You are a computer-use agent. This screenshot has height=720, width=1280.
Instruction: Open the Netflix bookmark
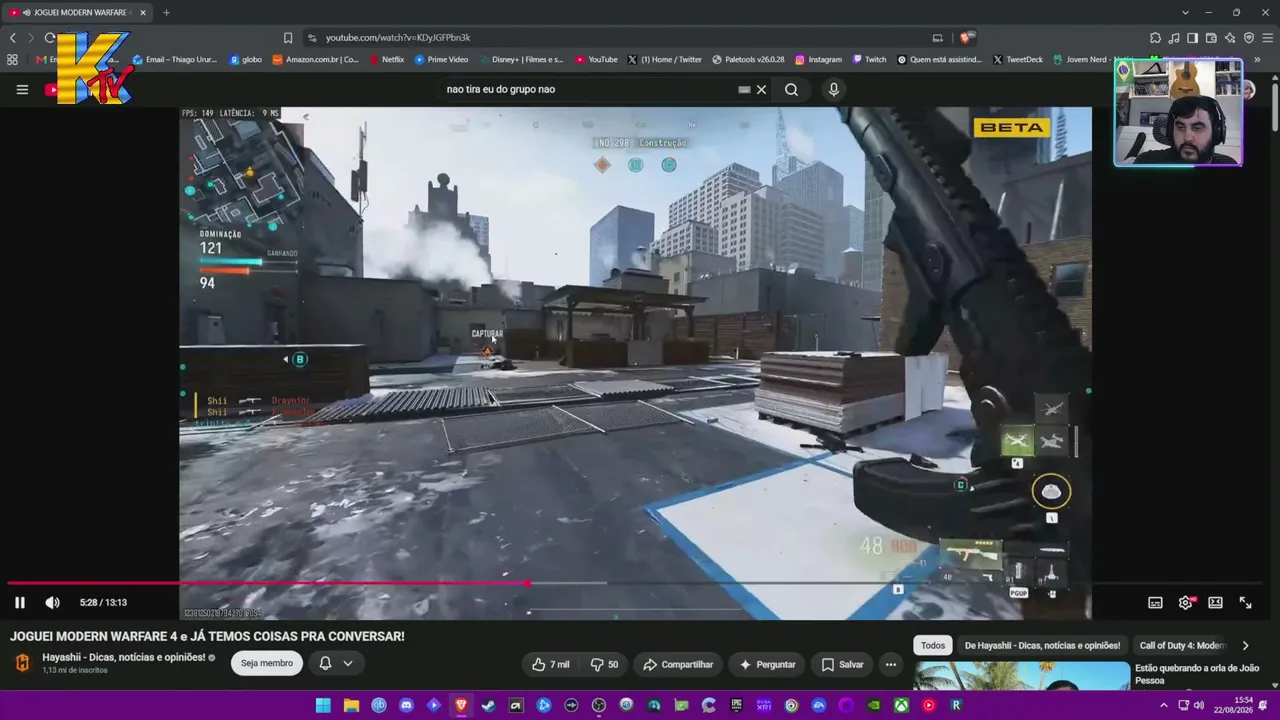point(386,59)
